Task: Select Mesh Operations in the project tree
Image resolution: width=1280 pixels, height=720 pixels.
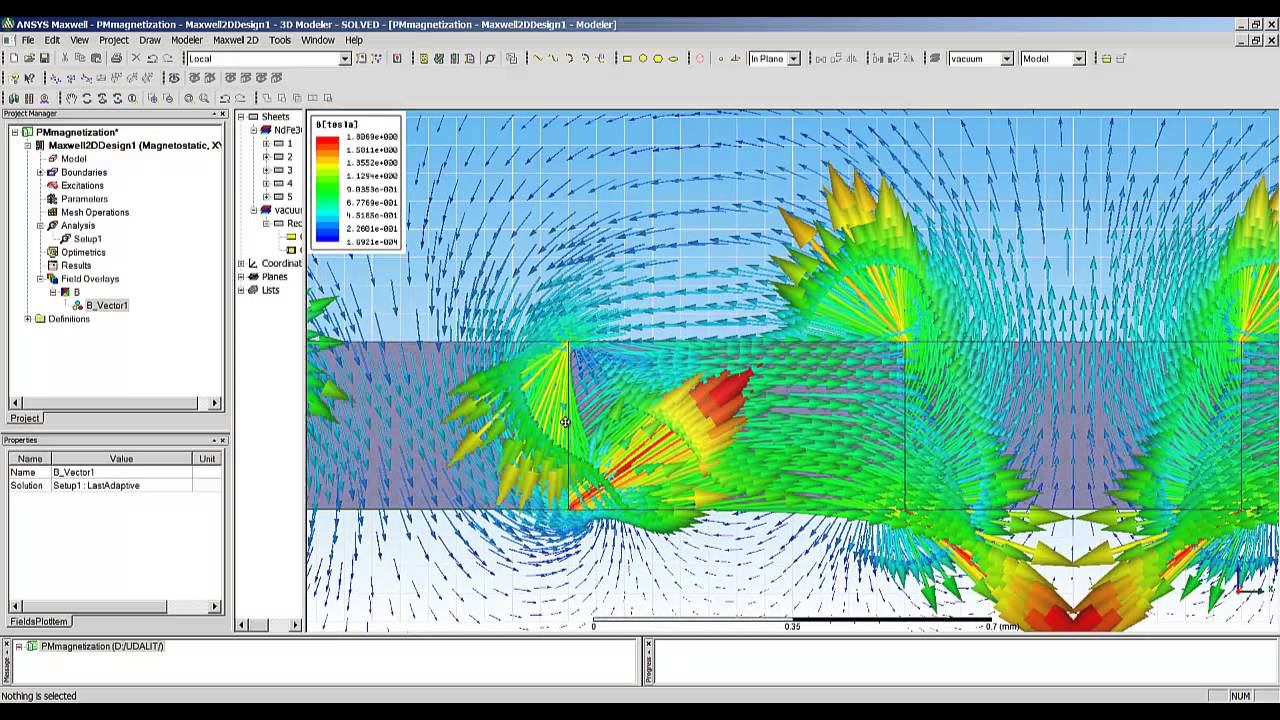Action: tap(95, 212)
